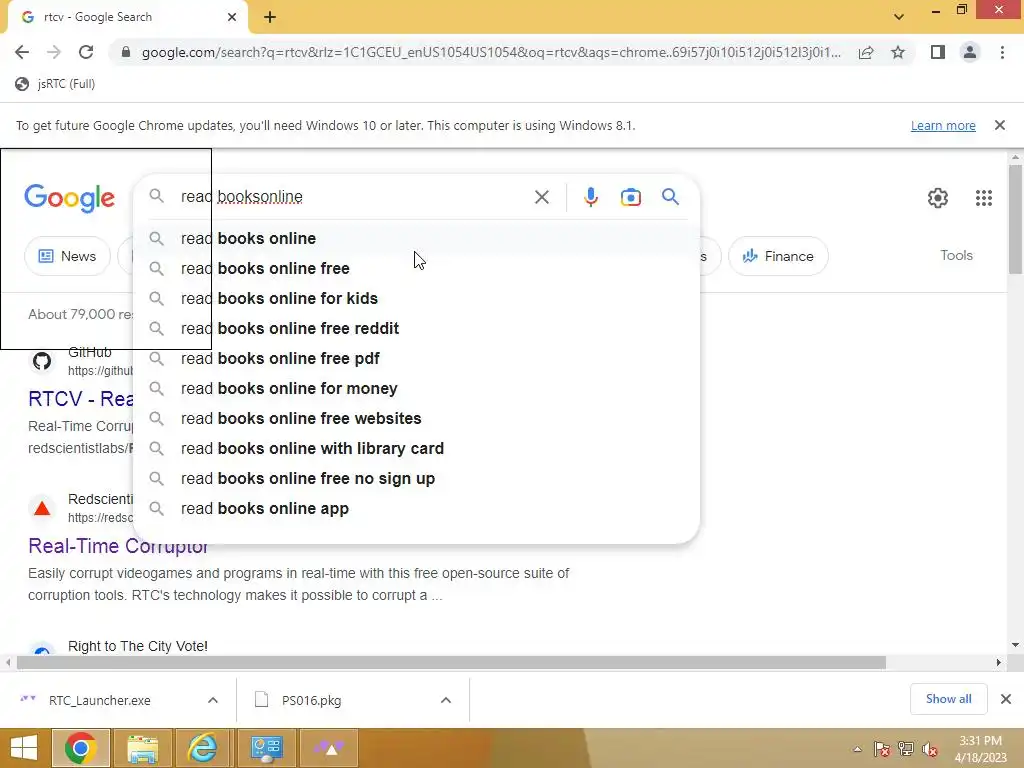Open Real-Time Corruptor result link
This screenshot has height=768, width=1024.
pos(118,546)
